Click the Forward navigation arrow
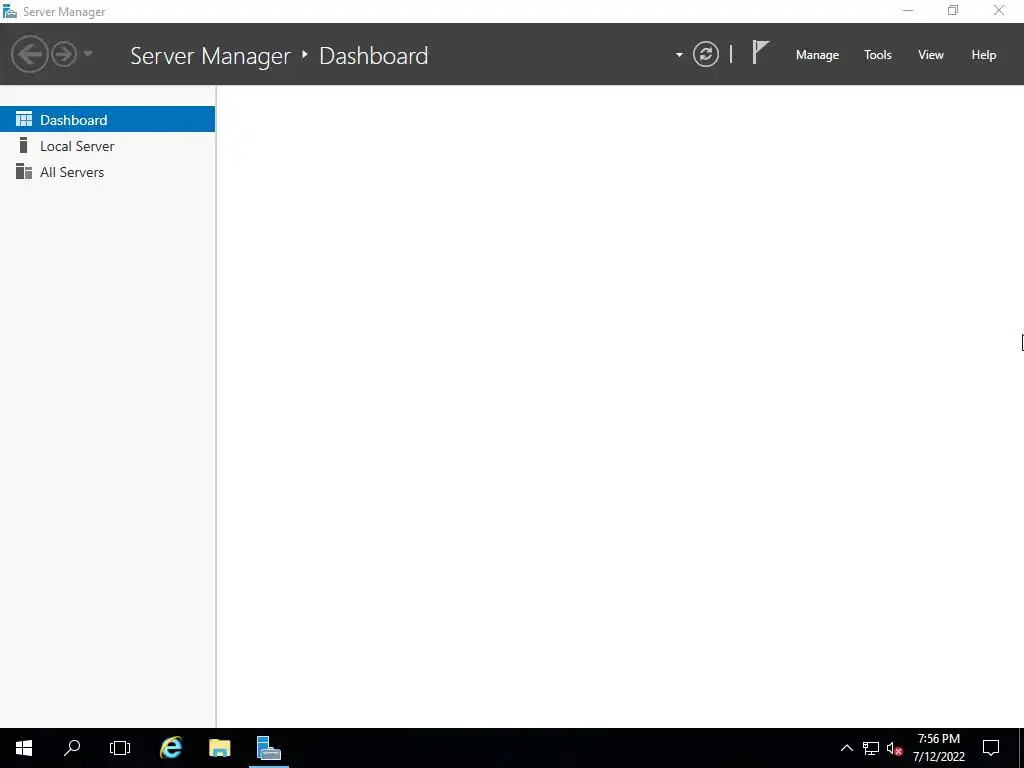Viewport: 1024px width, 768px height. click(64, 54)
